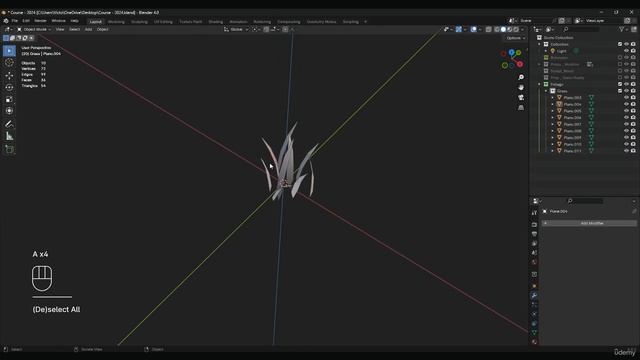Select the Measure tool
Image resolution: width=640 pixels, height=360 pixels.
pos(9,136)
